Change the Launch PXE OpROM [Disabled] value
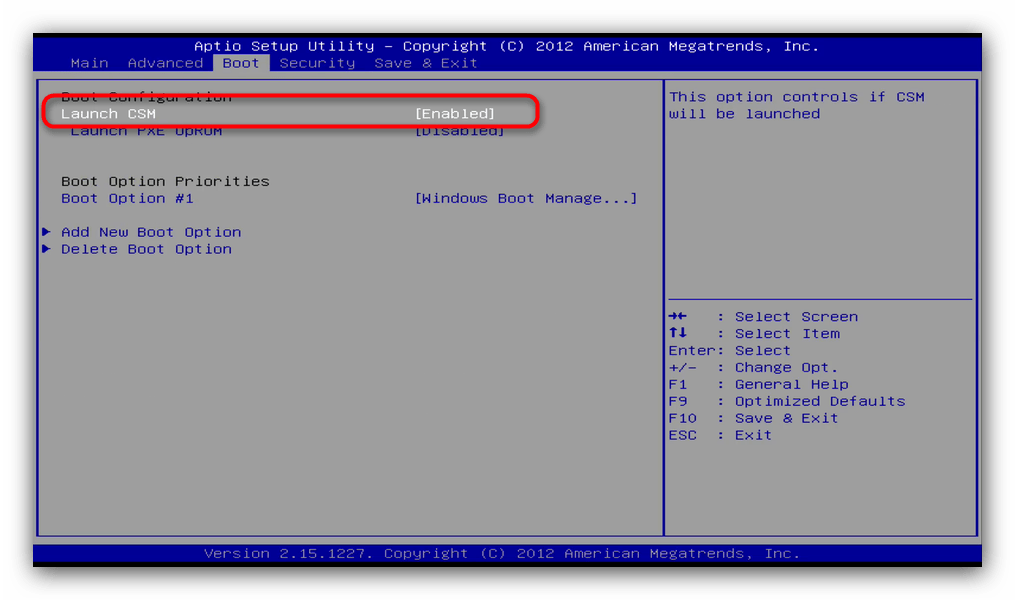 click(460, 131)
